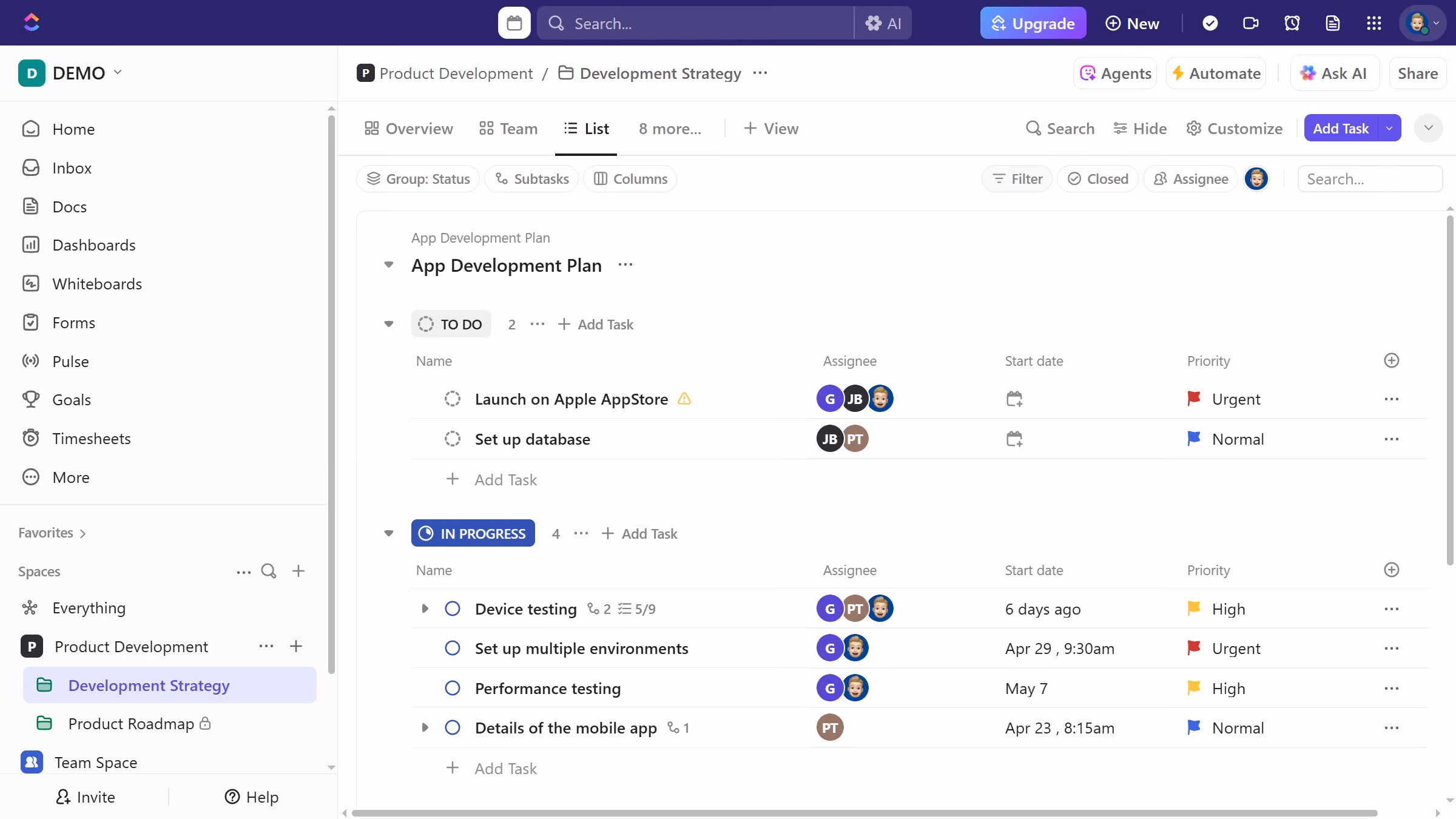Click the Upgrade button
The image size is (1456, 819).
tap(1033, 23)
